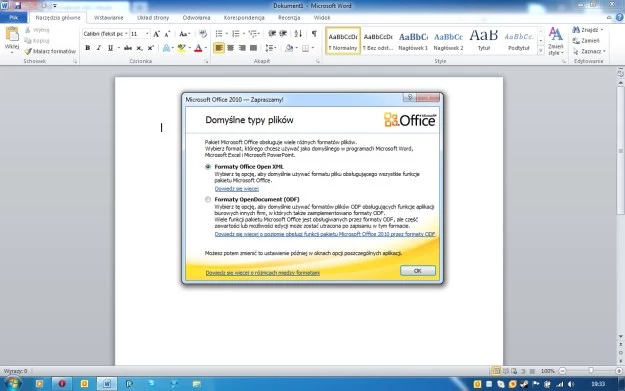The image size is (625, 391).
Task: Align text right
Action: pyautogui.click(x=242, y=48)
